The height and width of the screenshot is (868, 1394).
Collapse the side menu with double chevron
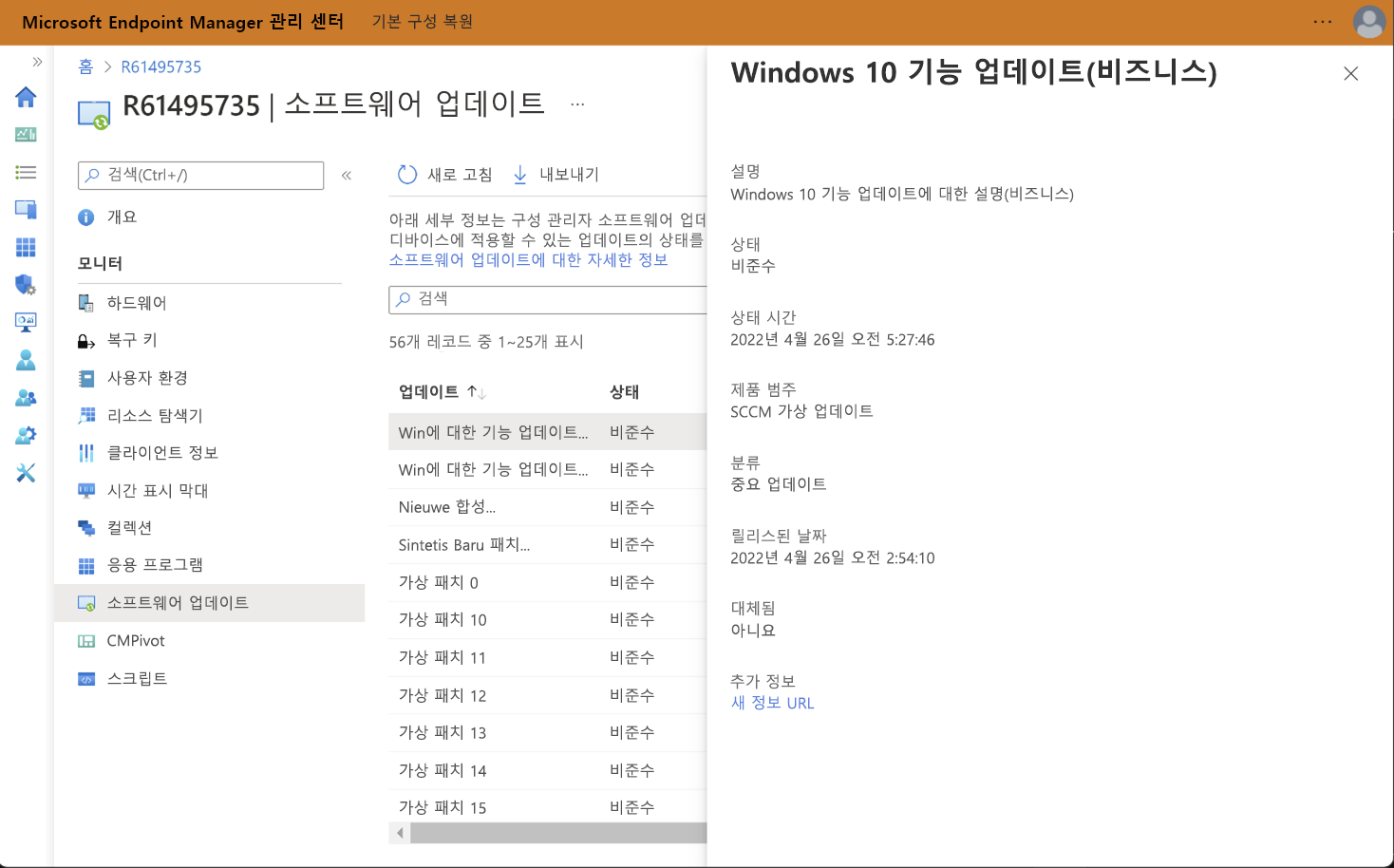click(x=347, y=176)
